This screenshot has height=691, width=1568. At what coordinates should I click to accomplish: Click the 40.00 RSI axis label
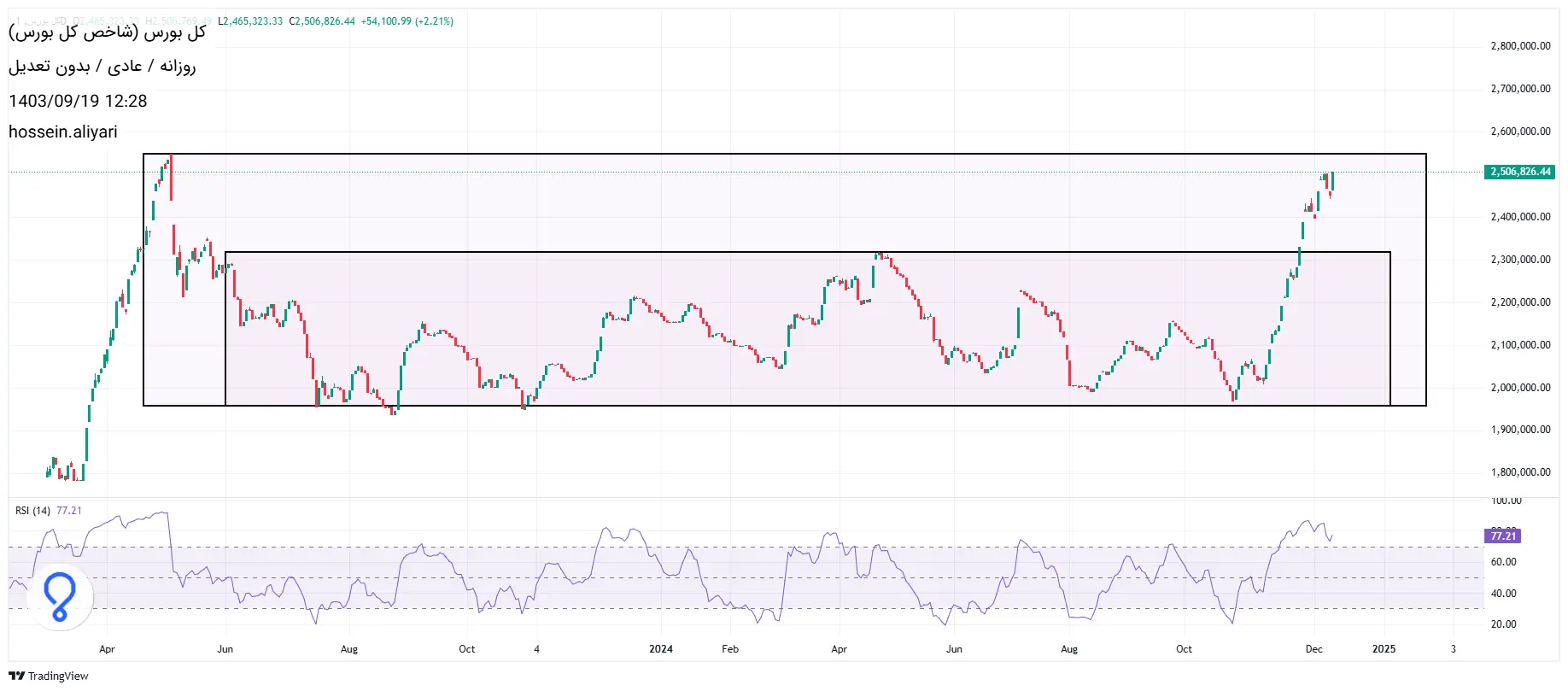point(1504,594)
